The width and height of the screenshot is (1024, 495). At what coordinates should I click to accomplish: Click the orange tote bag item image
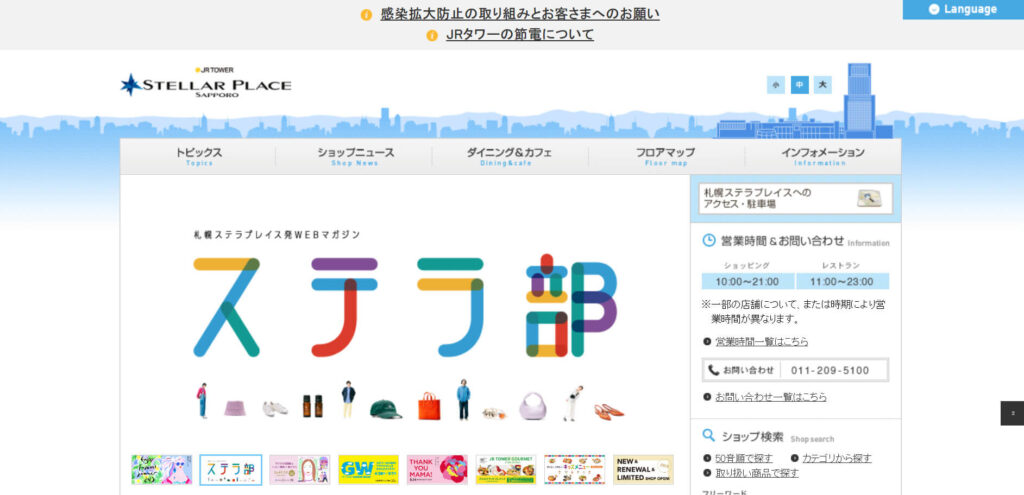pos(428,406)
